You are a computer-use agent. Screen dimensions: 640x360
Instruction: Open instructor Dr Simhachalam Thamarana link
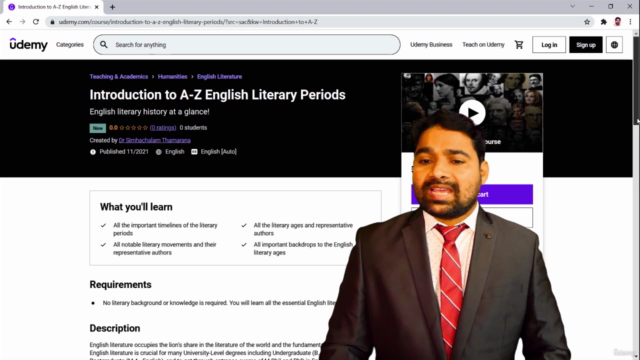[155, 140]
